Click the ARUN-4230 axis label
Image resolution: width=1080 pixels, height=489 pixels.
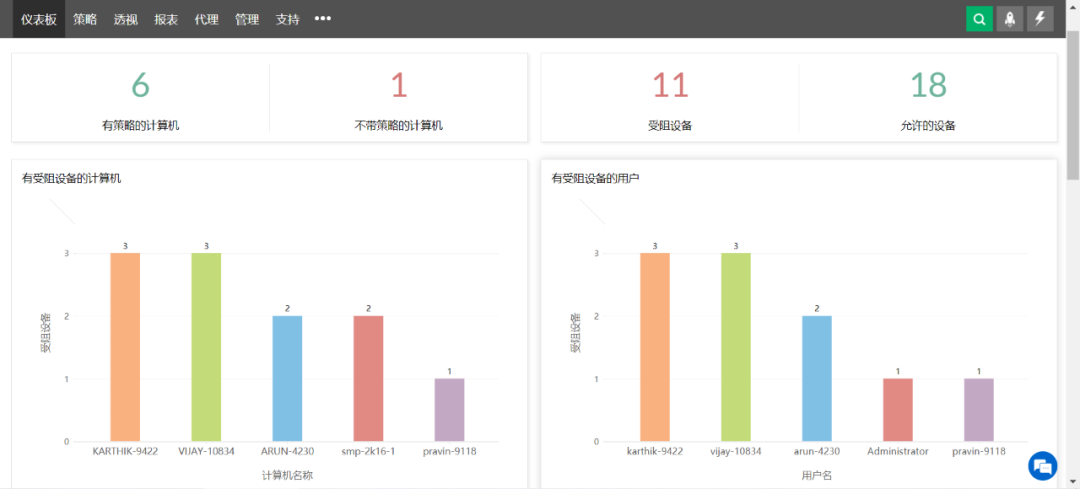pos(287,452)
